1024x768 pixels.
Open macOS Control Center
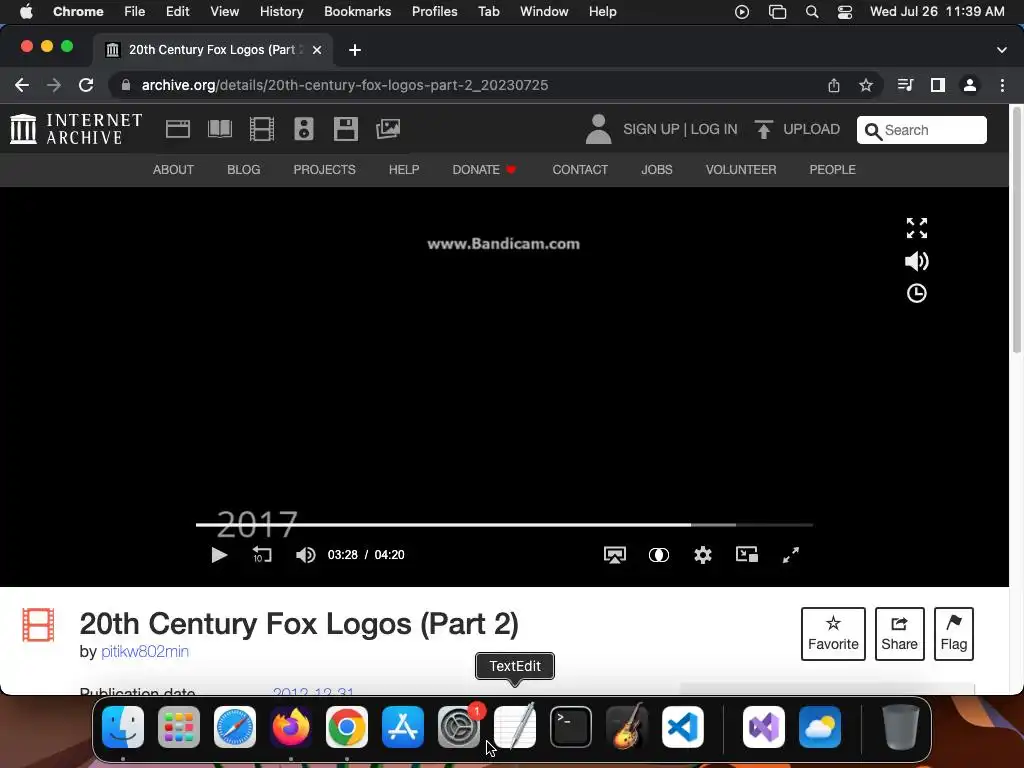point(844,12)
